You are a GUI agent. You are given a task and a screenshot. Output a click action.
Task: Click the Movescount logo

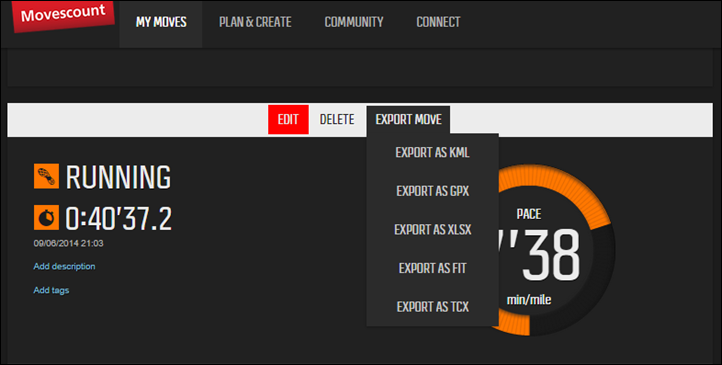coord(63,16)
